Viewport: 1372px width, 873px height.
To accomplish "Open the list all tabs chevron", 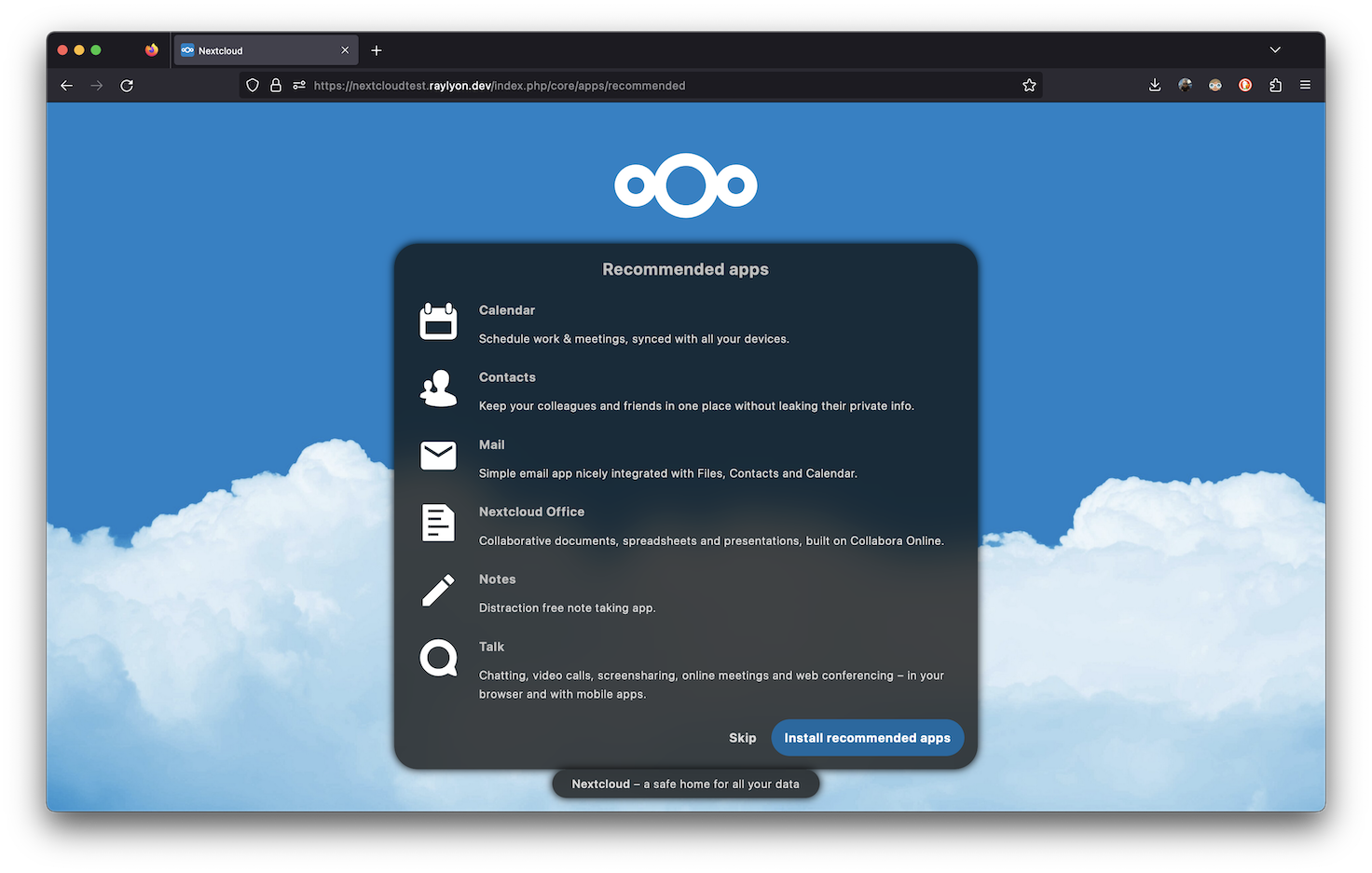I will [1275, 50].
